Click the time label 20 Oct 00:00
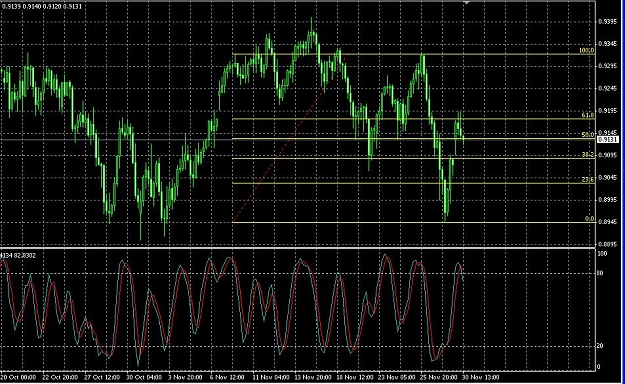 (x=18, y=377)
